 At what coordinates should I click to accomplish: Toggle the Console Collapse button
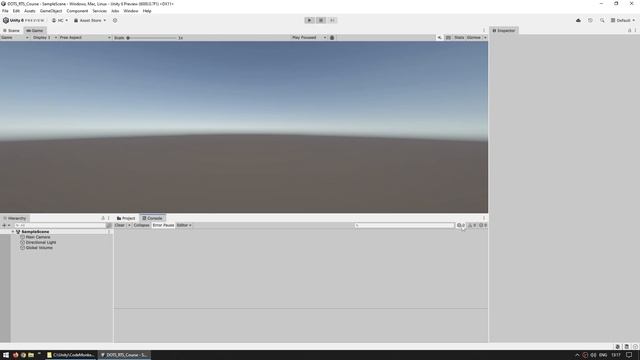click(x=142, y=225)
